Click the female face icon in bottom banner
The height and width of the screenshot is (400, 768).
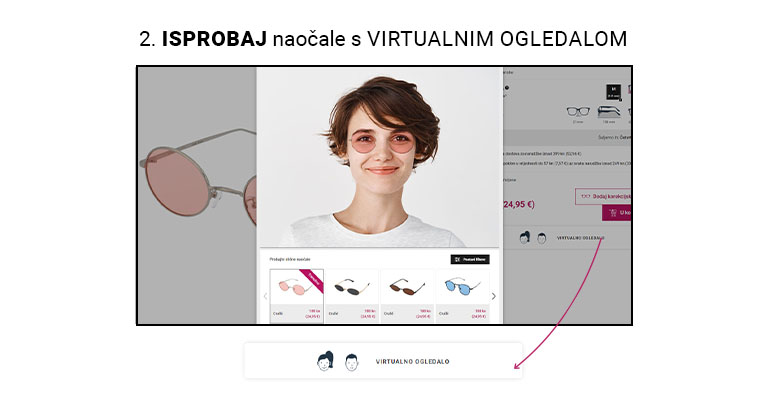coord(325,361)
